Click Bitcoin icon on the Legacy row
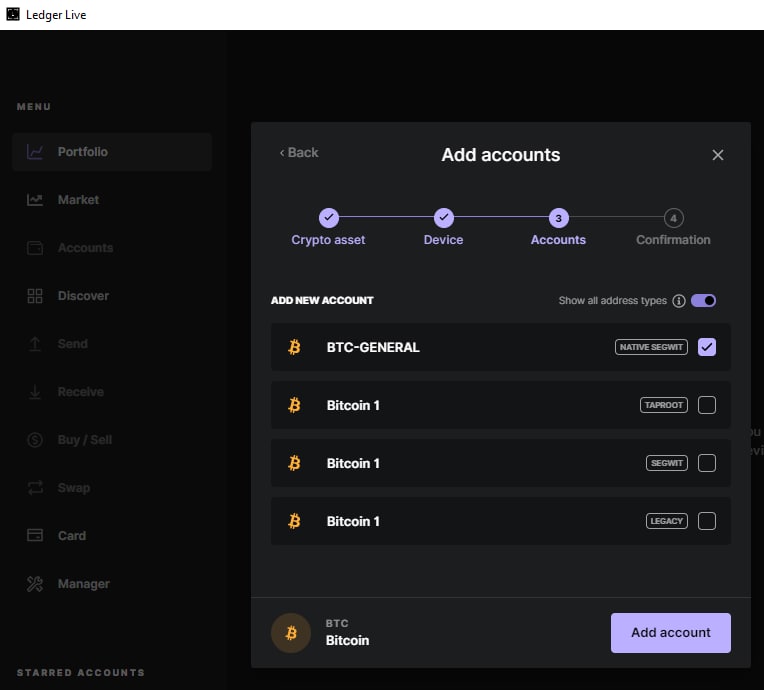 pos(294,521)
